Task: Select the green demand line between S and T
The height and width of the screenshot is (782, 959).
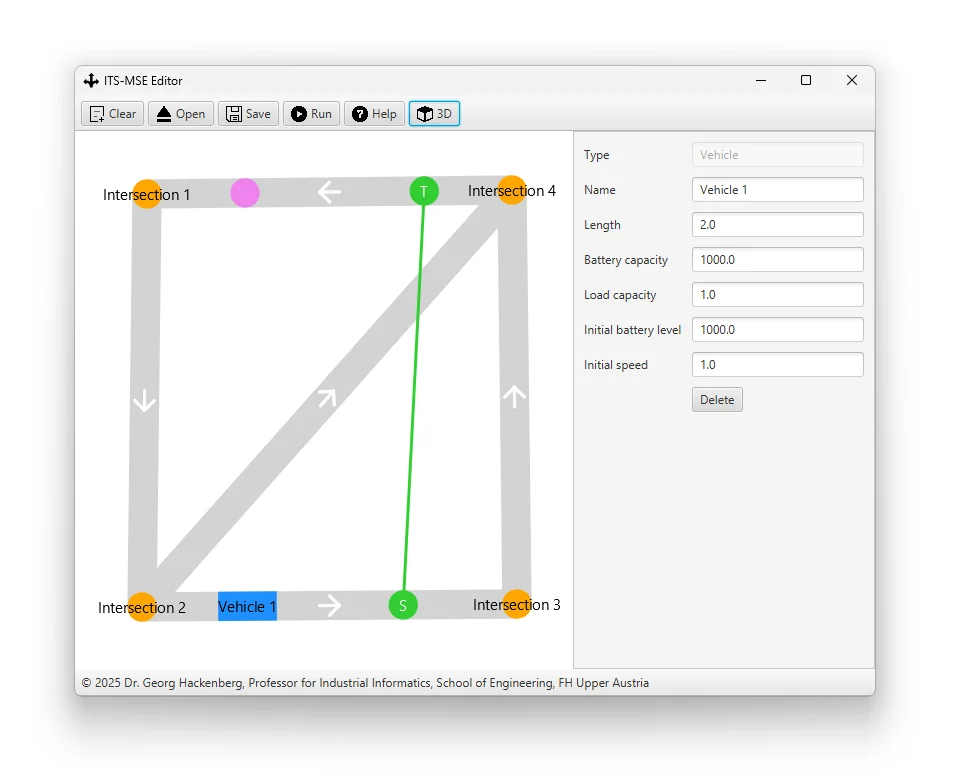Action: point(413,398)
